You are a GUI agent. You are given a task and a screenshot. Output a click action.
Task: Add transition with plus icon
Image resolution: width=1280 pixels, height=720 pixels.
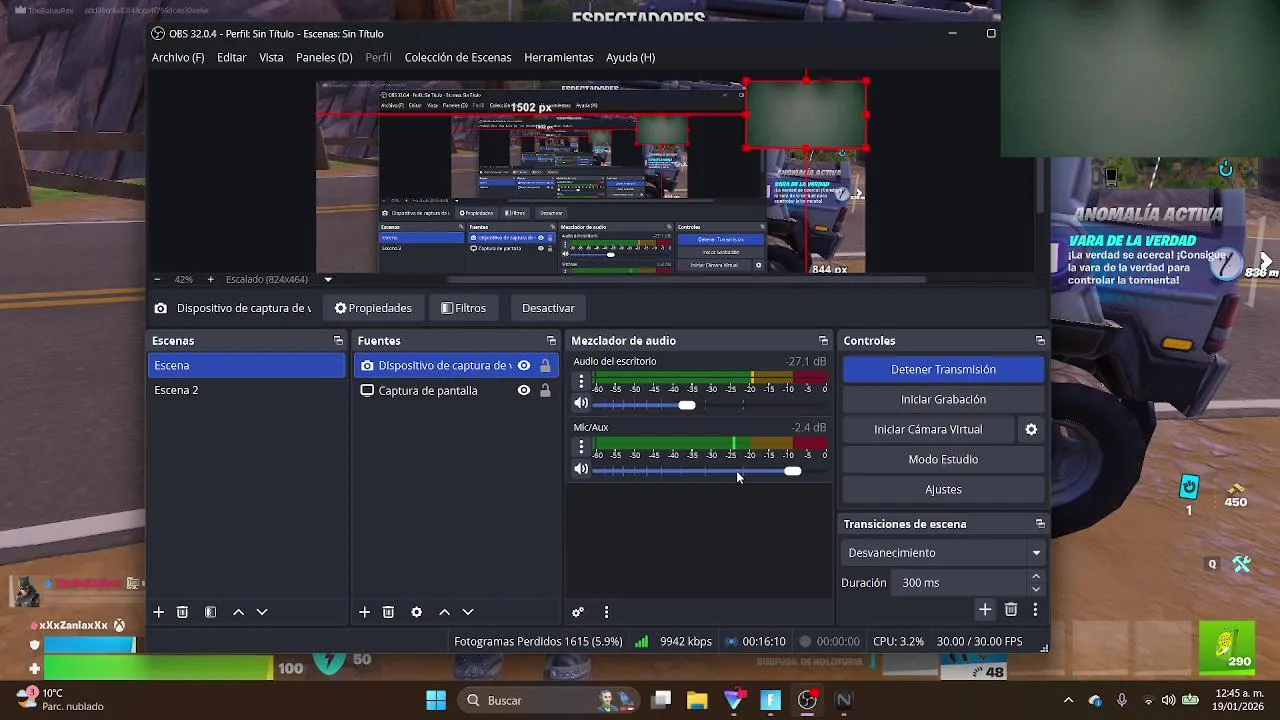coord(985,609)
